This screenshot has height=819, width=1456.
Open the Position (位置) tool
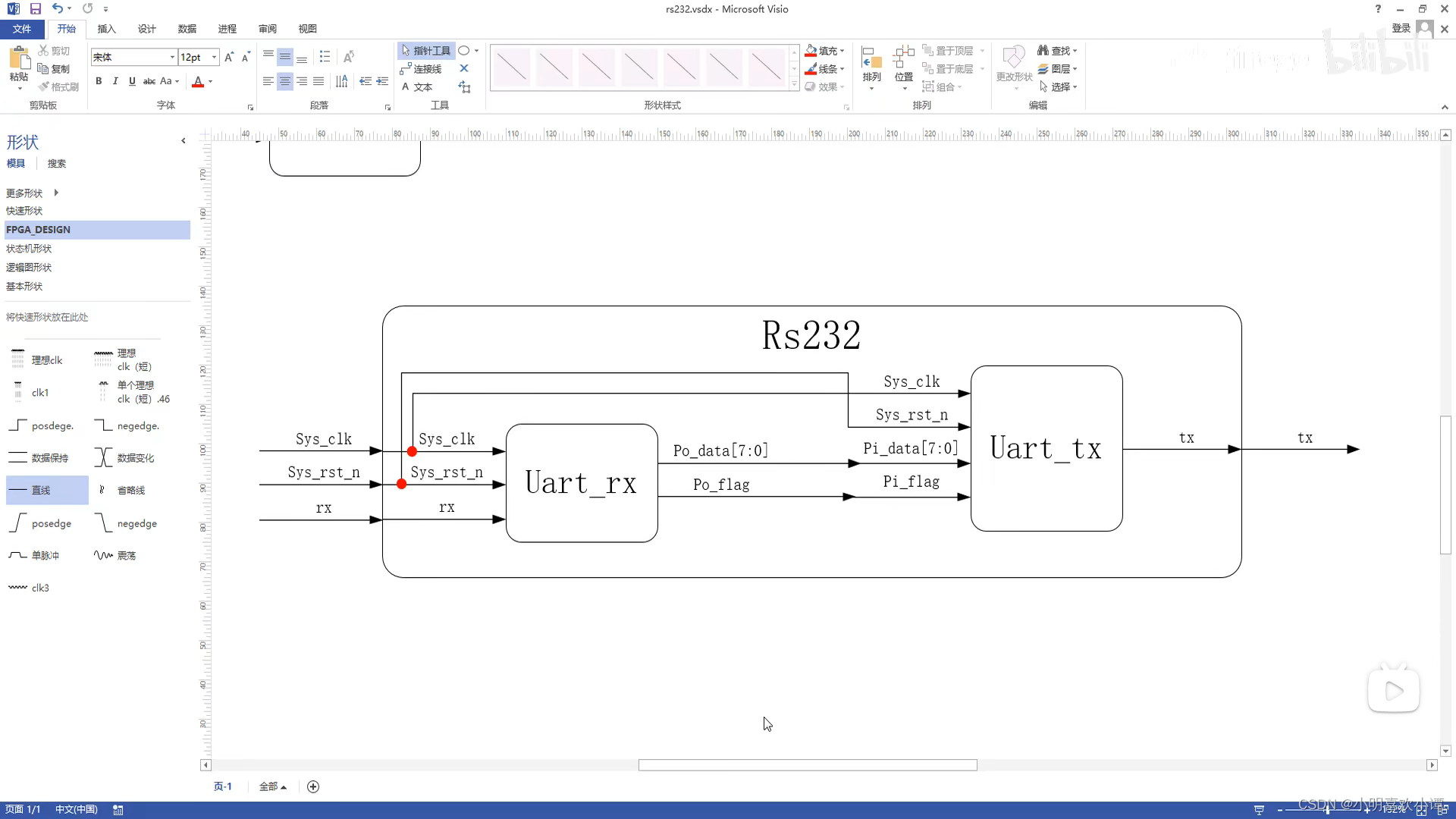[903, 64]
